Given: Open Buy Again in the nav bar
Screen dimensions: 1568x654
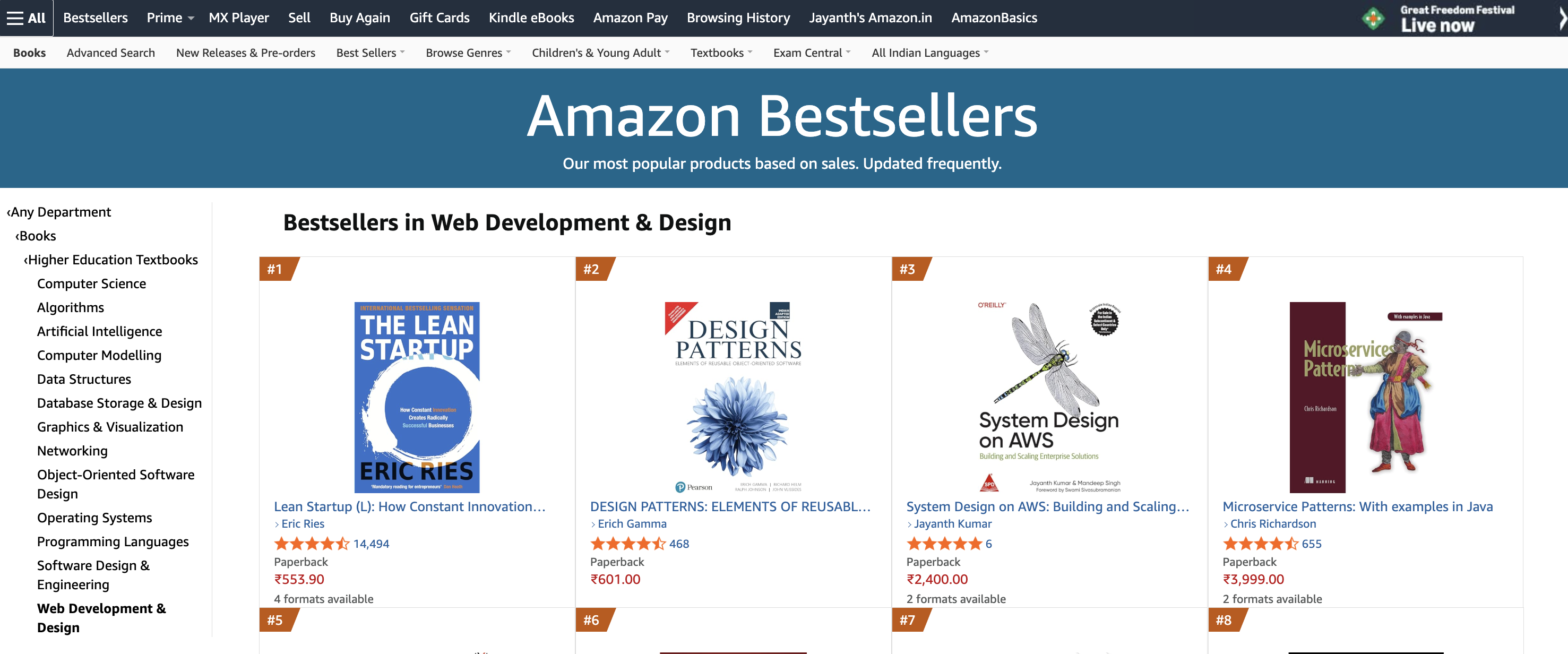Looking at the screenshot, I should click(x=360, y=18).
